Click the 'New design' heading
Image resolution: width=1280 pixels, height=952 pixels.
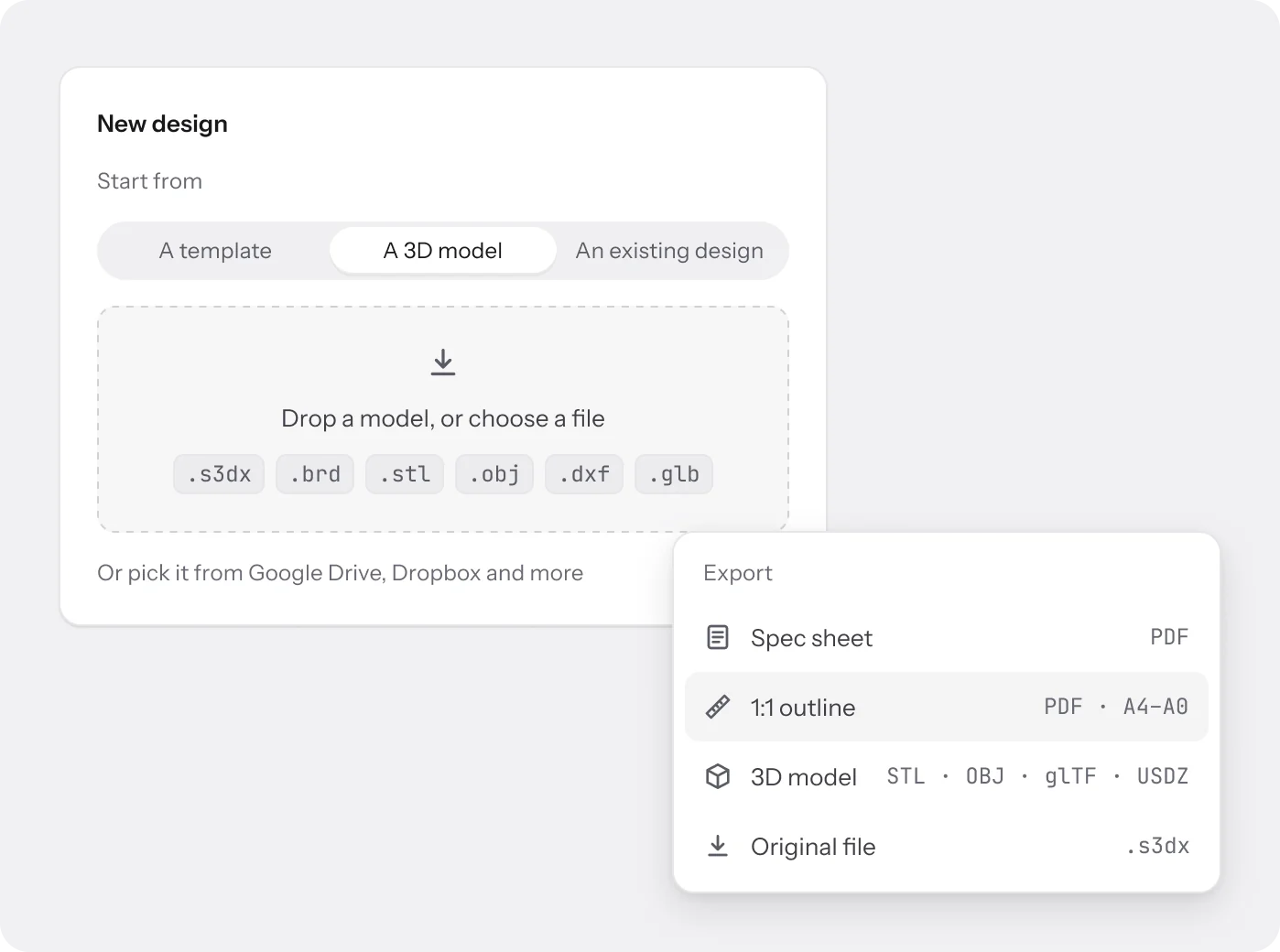[x=162, y=124]
